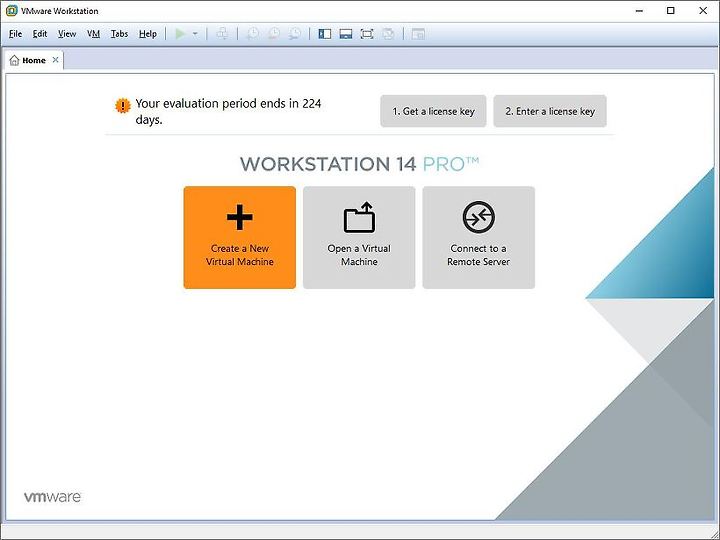Open the Help menu
This screenshot has height=540, width=720.
tap(147, 34)
